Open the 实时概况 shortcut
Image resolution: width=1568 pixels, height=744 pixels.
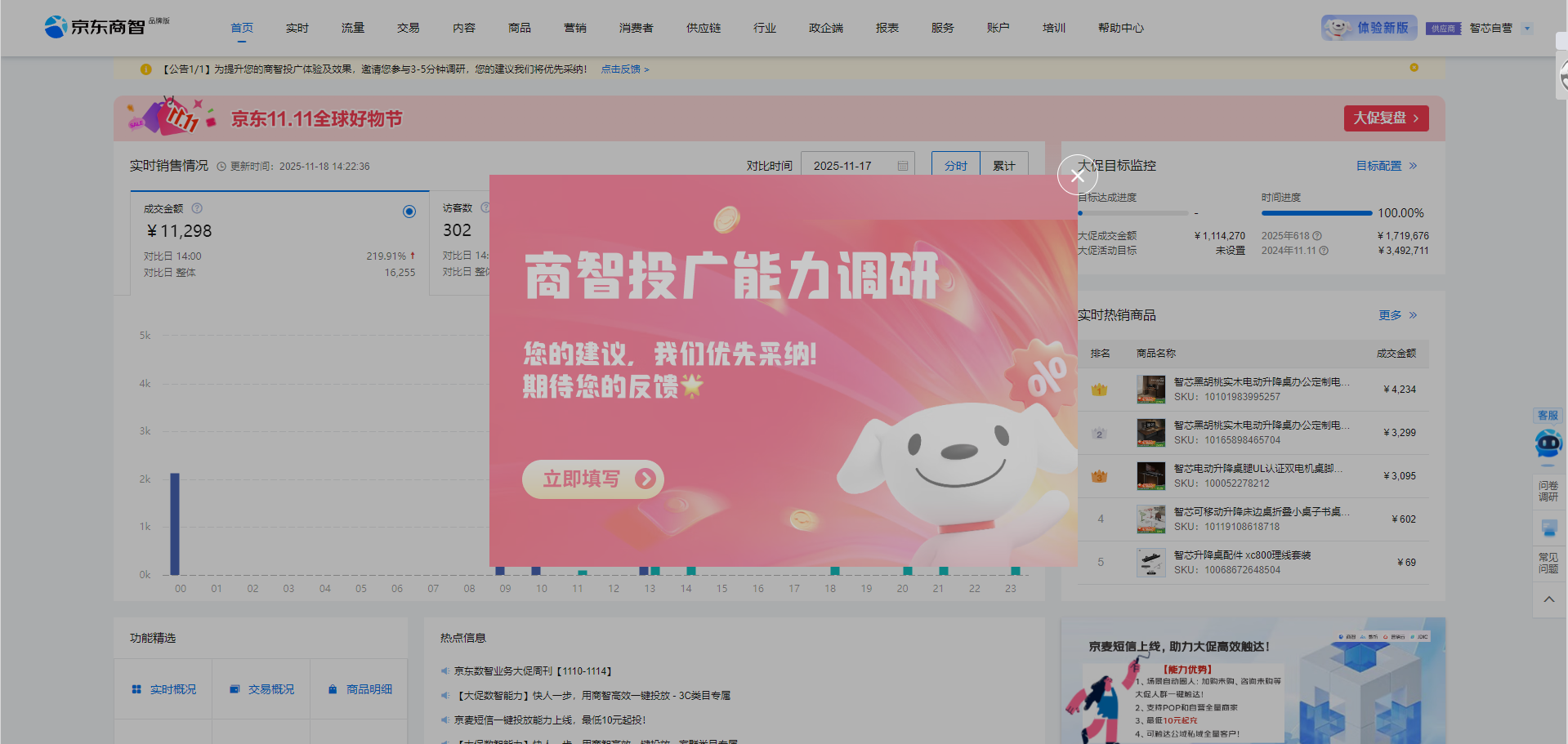[x=163, y=689]
